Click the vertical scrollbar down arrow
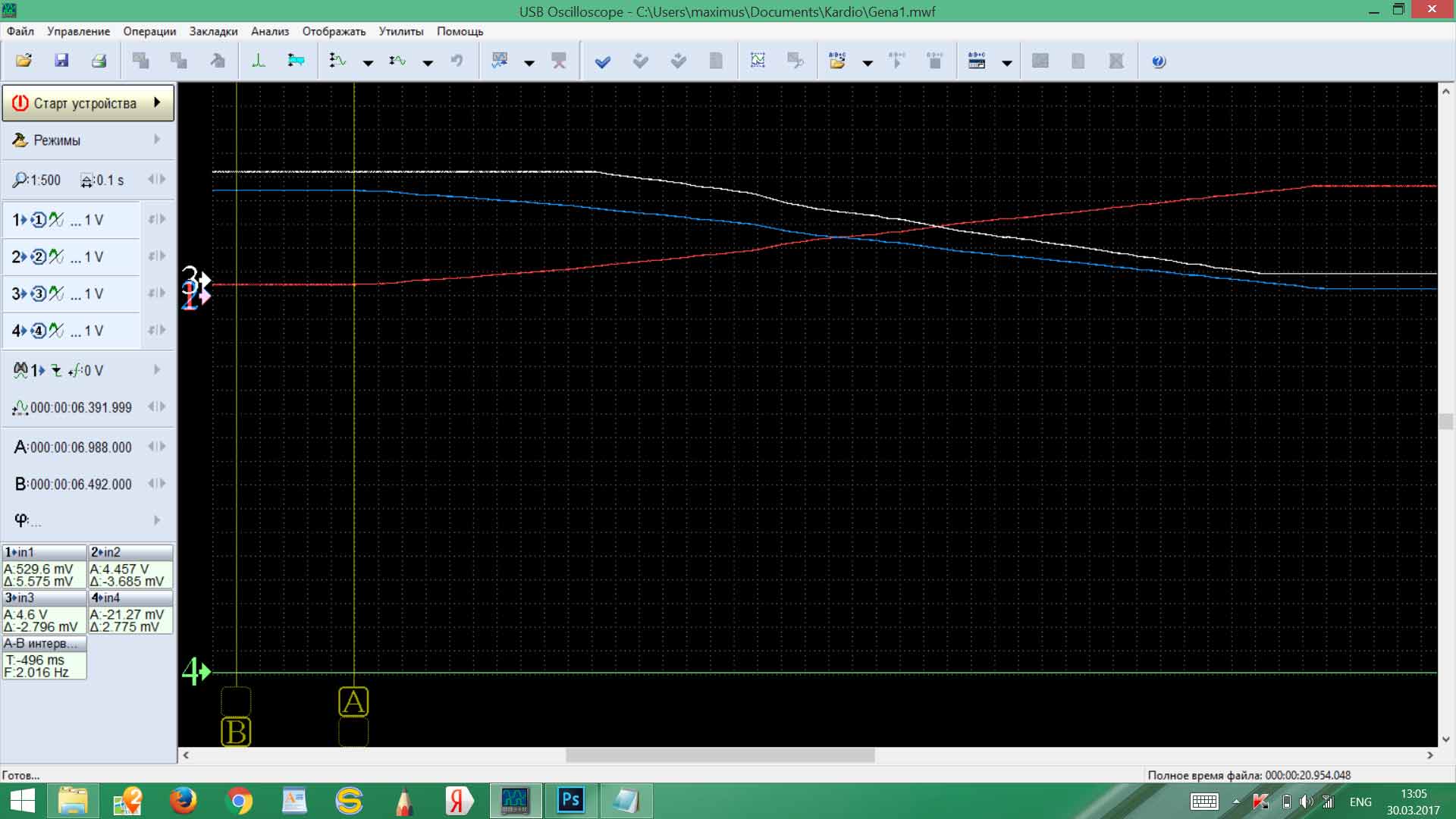The width and height of the screenshot is (1456, 819). (x=1445, y=739)
